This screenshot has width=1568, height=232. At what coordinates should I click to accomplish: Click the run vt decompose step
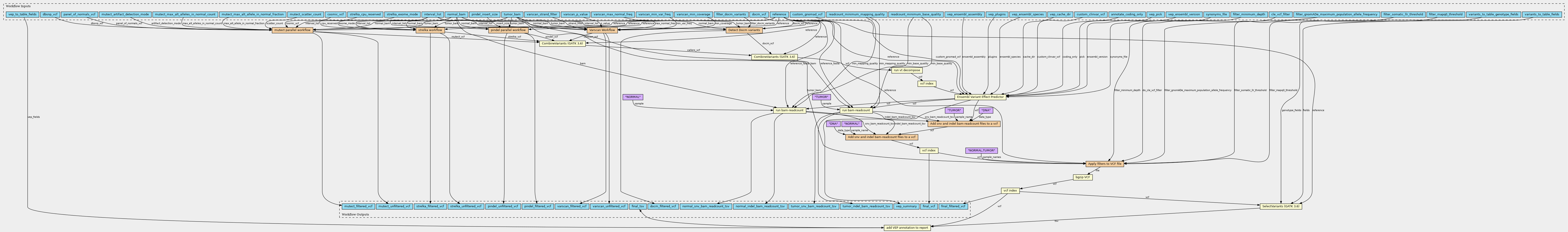906,70
